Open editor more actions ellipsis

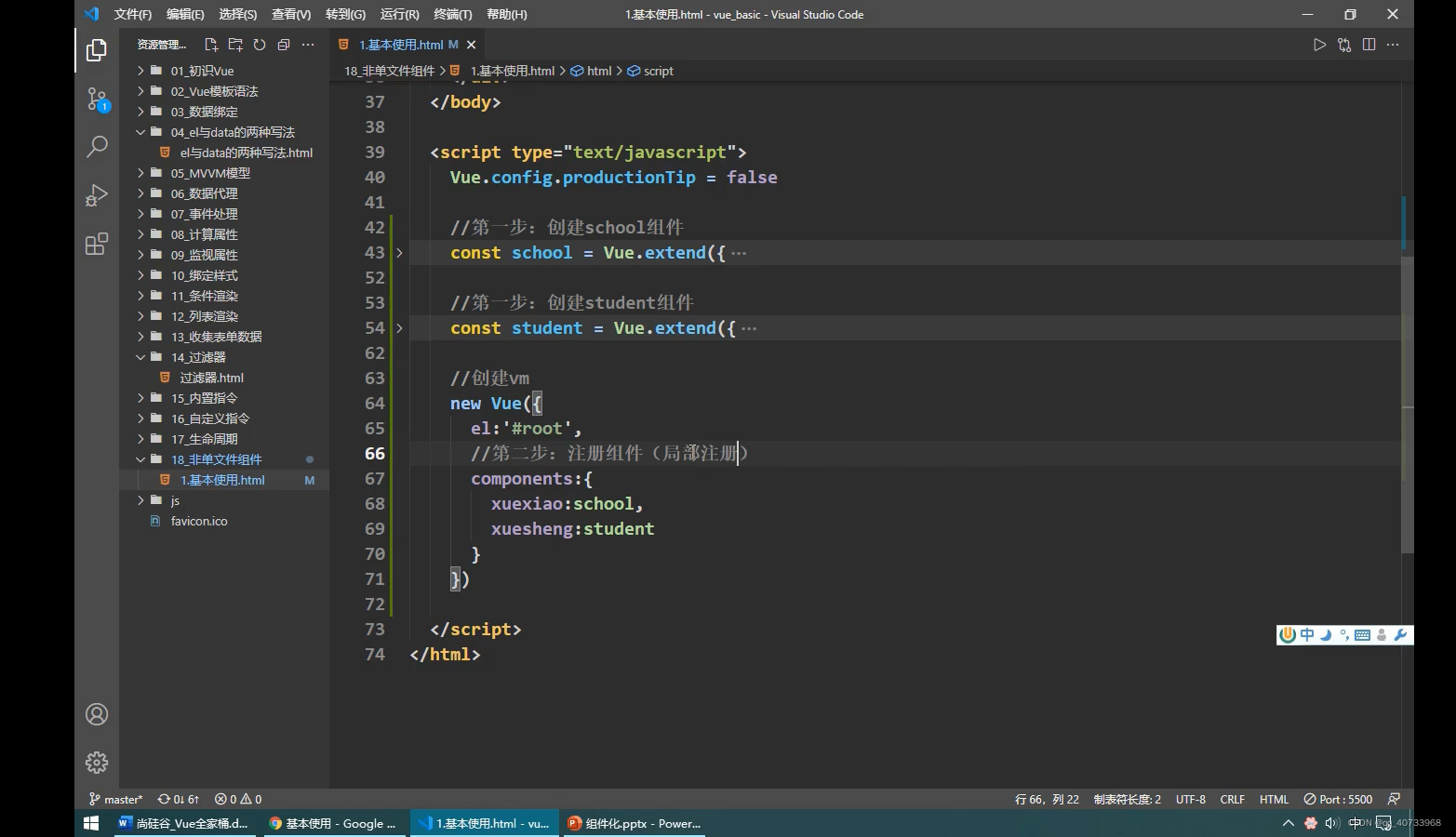tap(1393, 45)
